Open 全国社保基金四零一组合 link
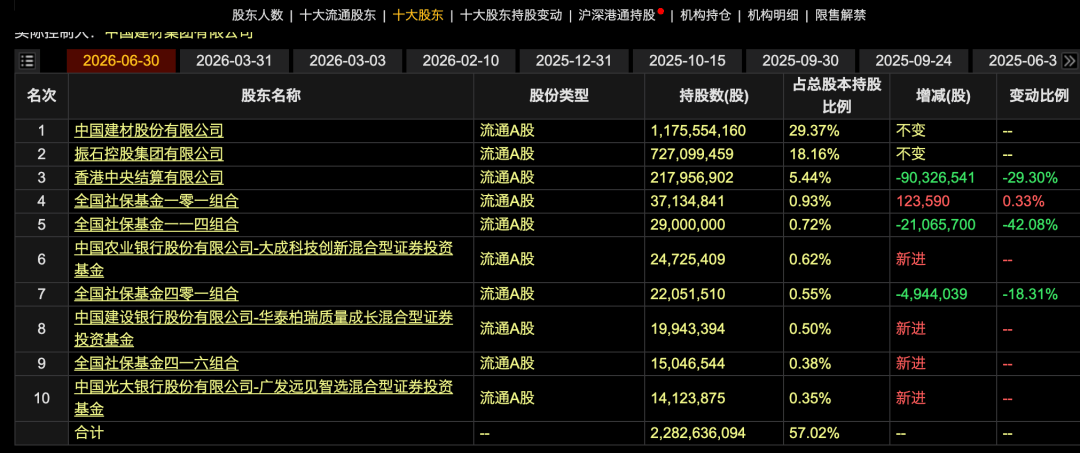 [x=156, y=294]
